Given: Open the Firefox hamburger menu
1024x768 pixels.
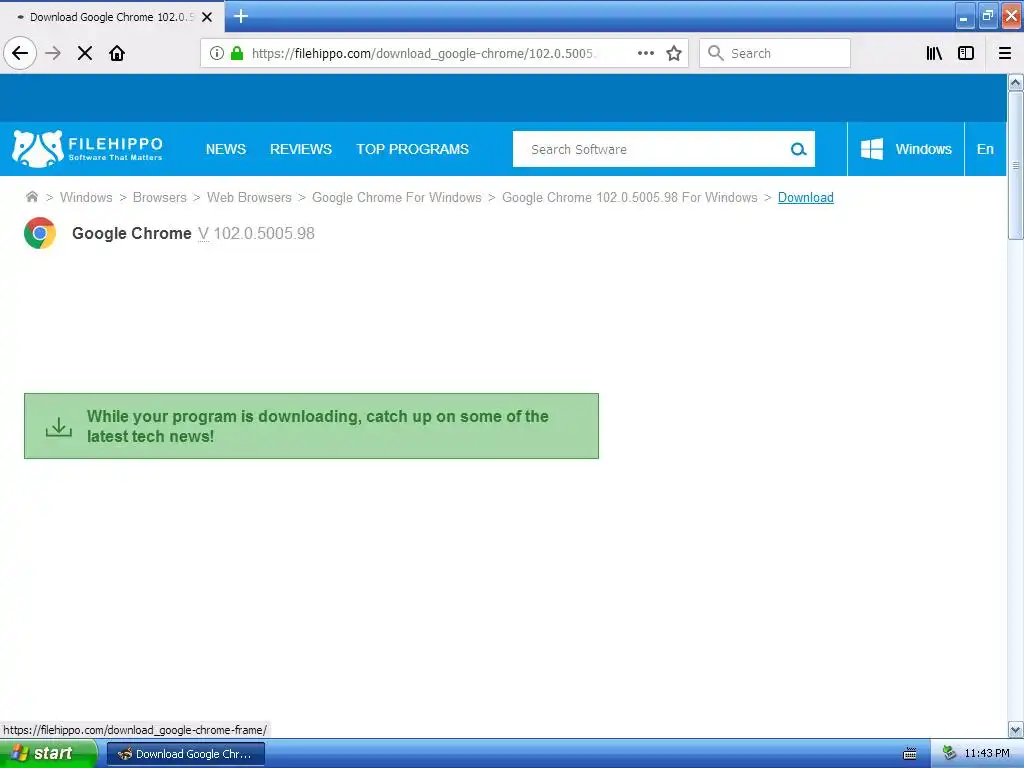Looking at the screenshot, I should (1005, 53).
